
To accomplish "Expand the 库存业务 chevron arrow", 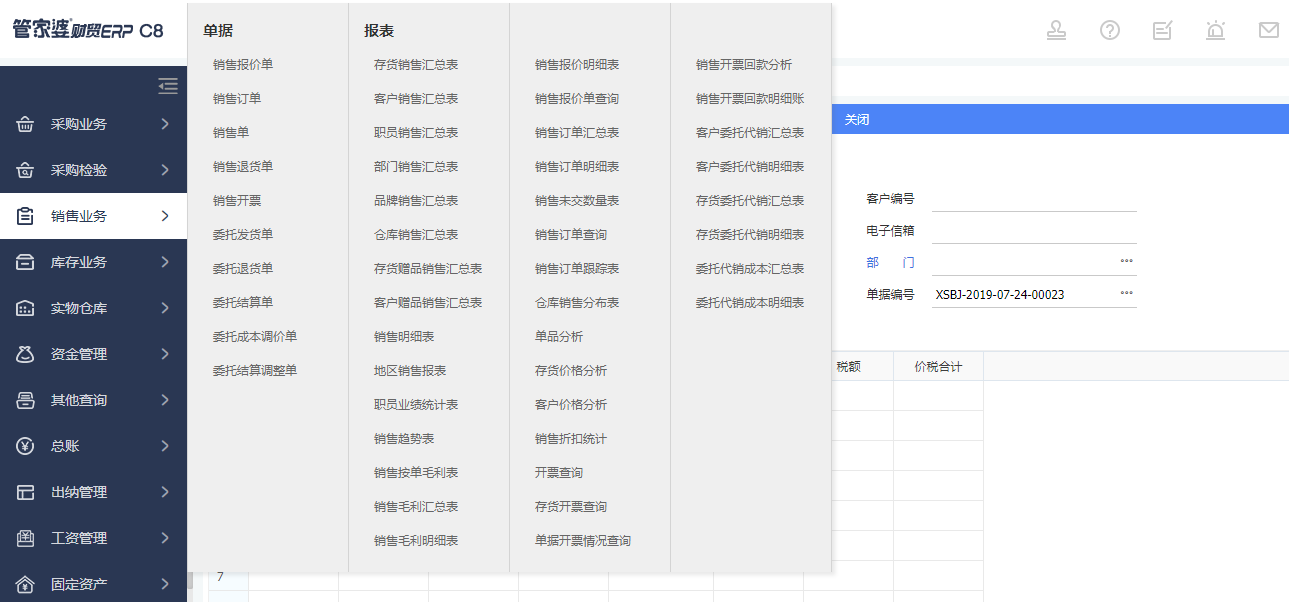I will (165, 262).
